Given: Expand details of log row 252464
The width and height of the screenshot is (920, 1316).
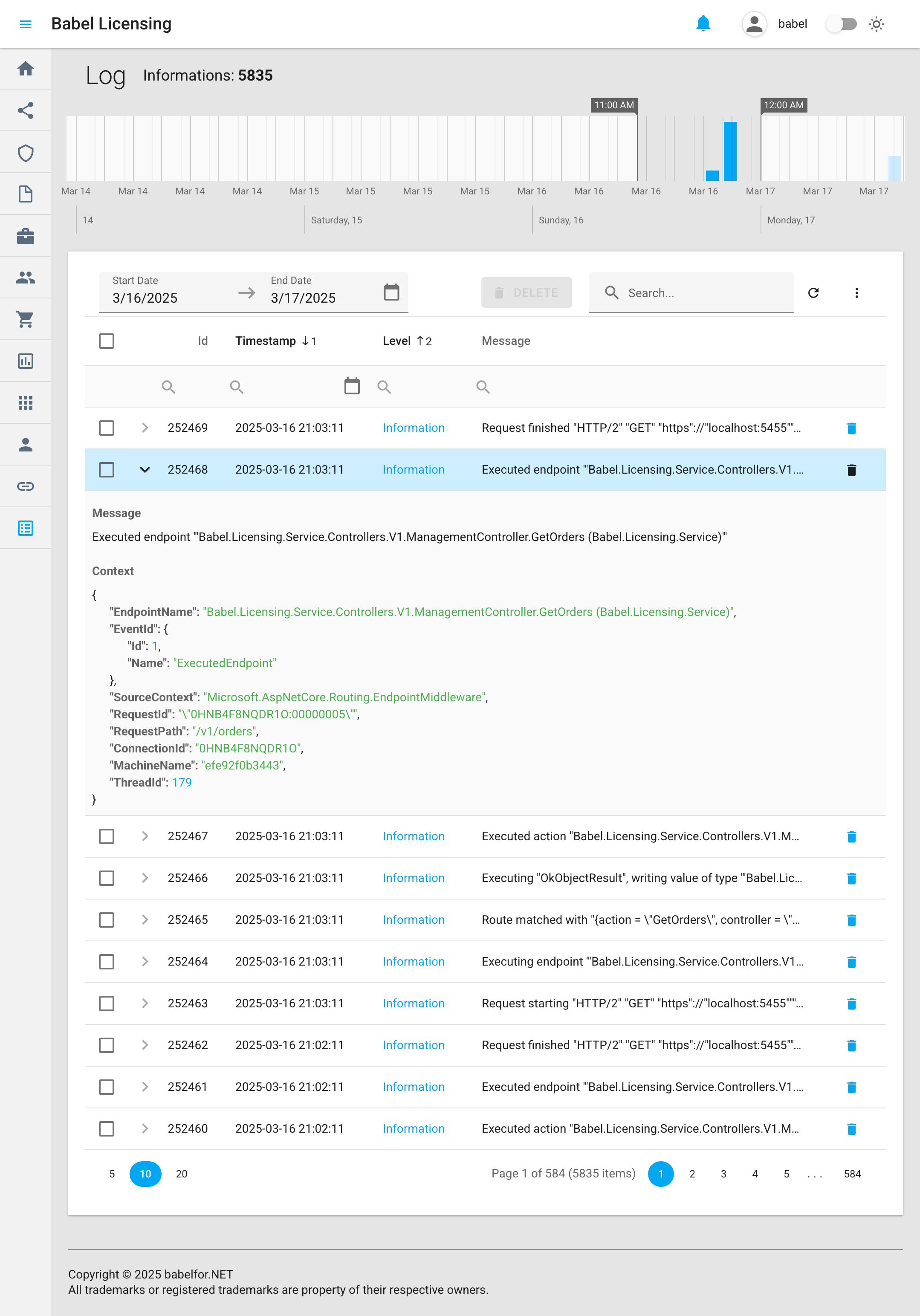Looking at the screenshot, I should [145, 962].
